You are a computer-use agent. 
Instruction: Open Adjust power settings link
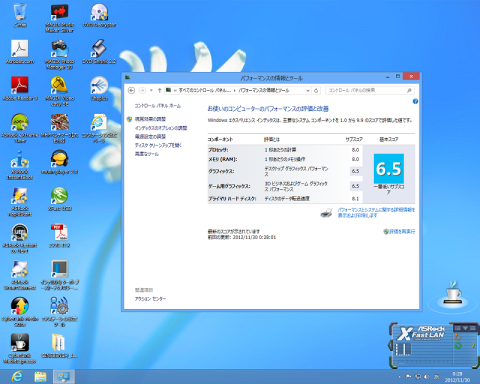(x=150, y=137)
